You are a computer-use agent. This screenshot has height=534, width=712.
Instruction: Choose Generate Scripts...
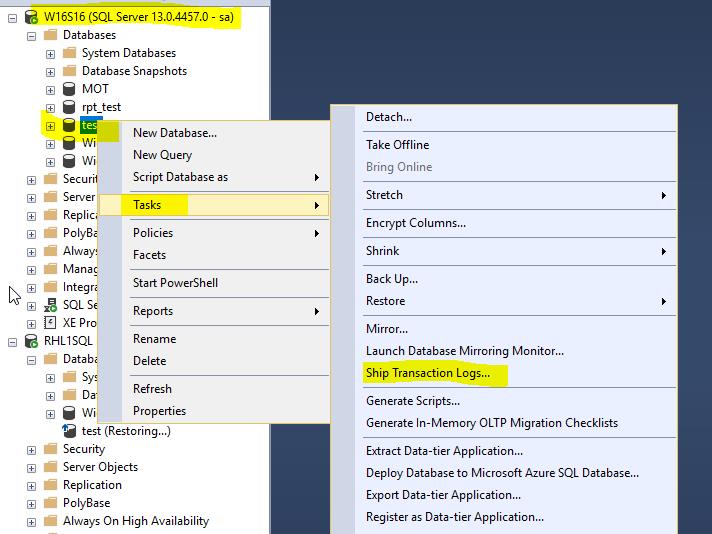504,401
